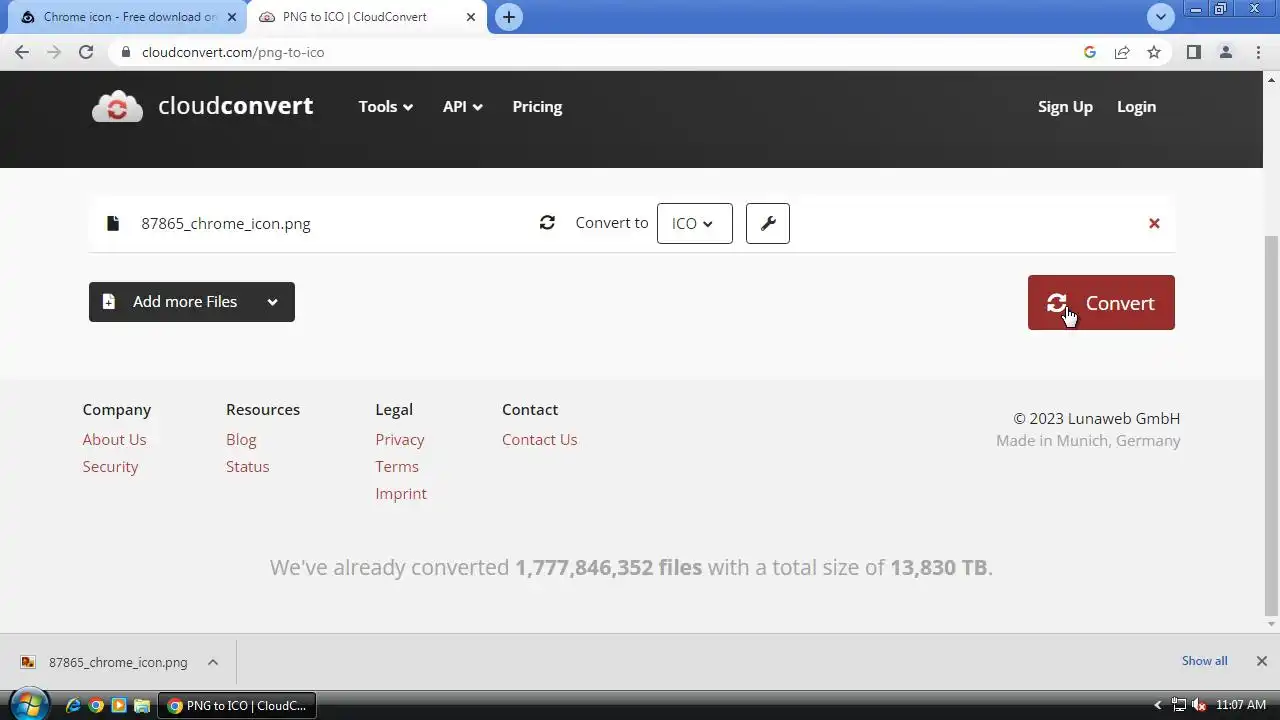Close the downloads bar with the X
This screenshot has width=1280, height=720.
pyautogui.click(x=1261, y=661)
